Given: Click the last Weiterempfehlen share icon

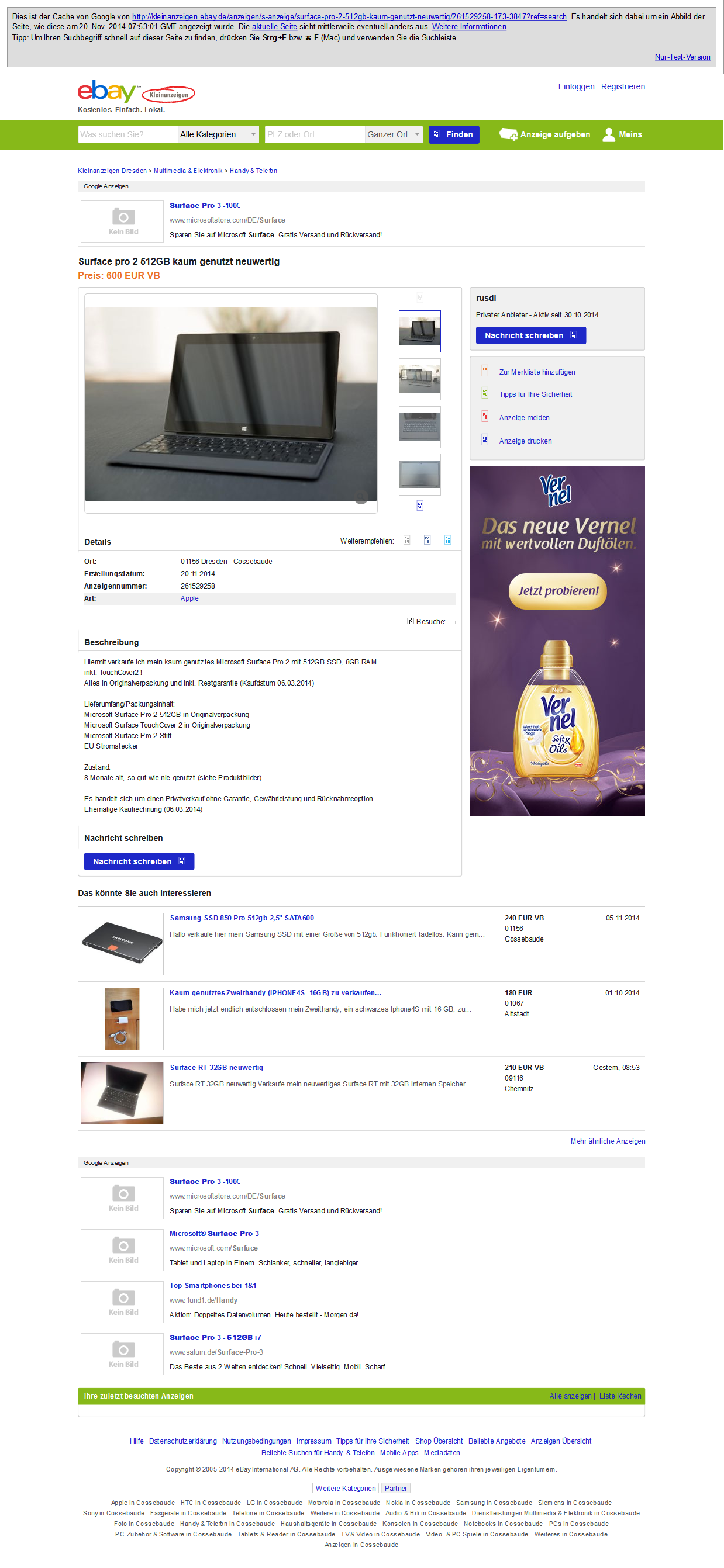Looking at the screenshot, I should click(x=447, y=541).
